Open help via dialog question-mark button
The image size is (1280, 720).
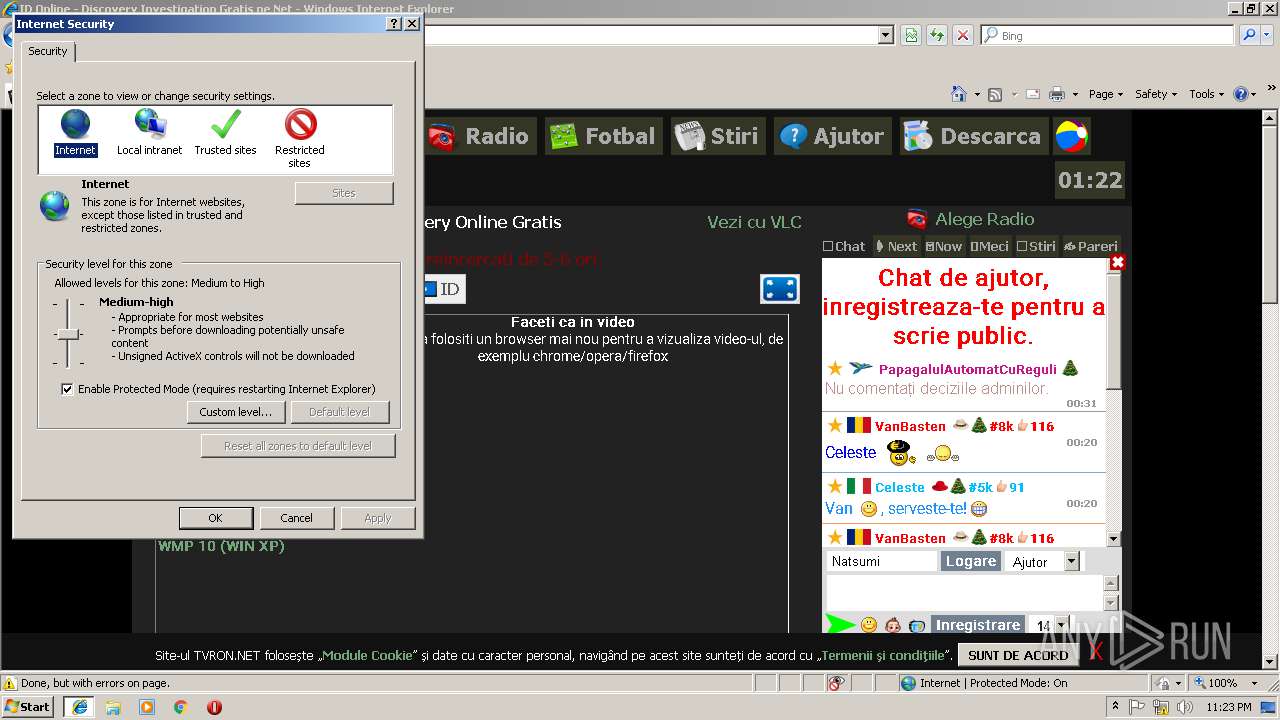393,23
